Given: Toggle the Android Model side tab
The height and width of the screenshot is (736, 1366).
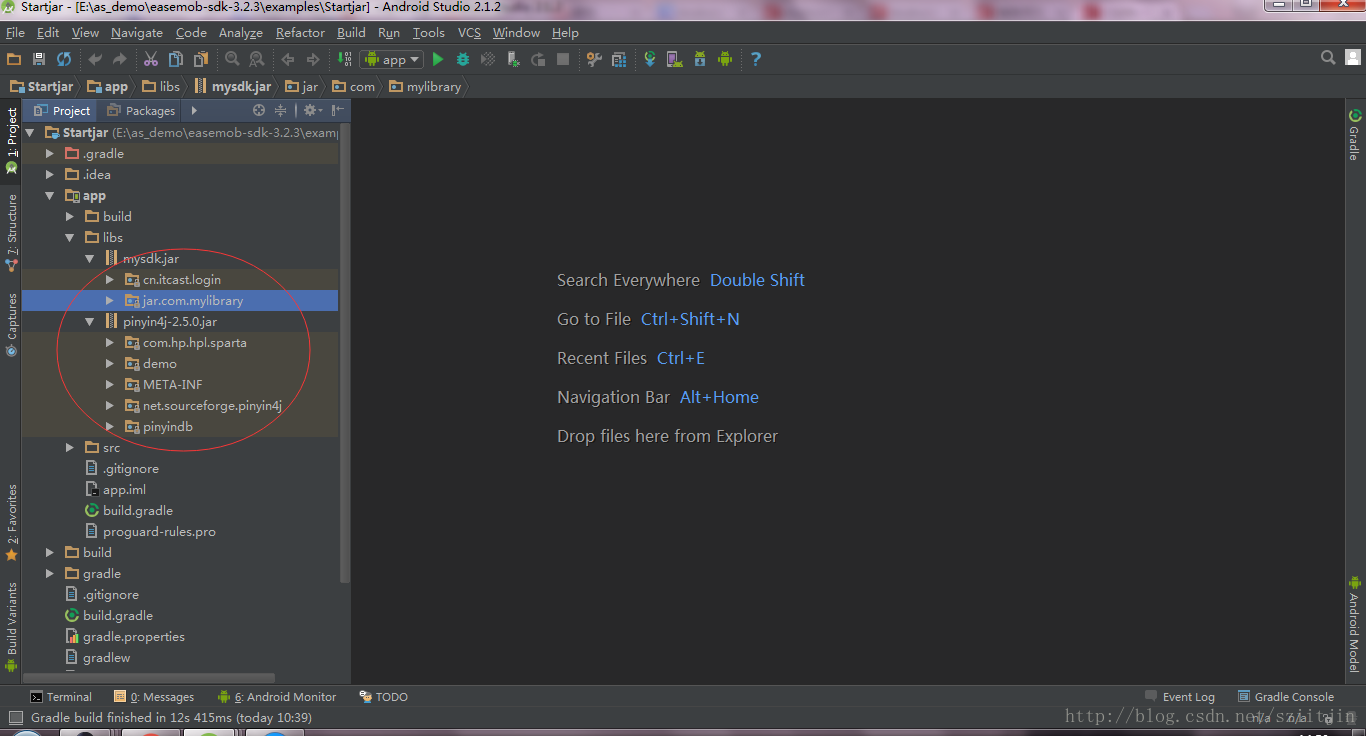Looking at the screenshot, I should 1354,624.
